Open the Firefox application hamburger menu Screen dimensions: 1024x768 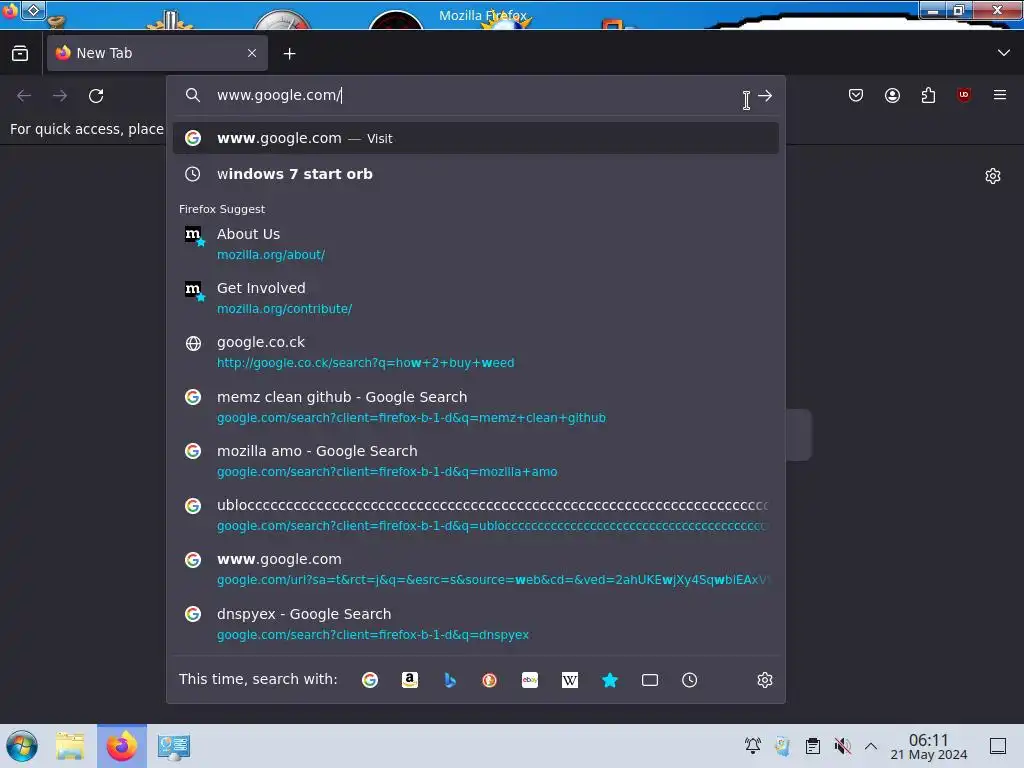[x=999, y=95]
